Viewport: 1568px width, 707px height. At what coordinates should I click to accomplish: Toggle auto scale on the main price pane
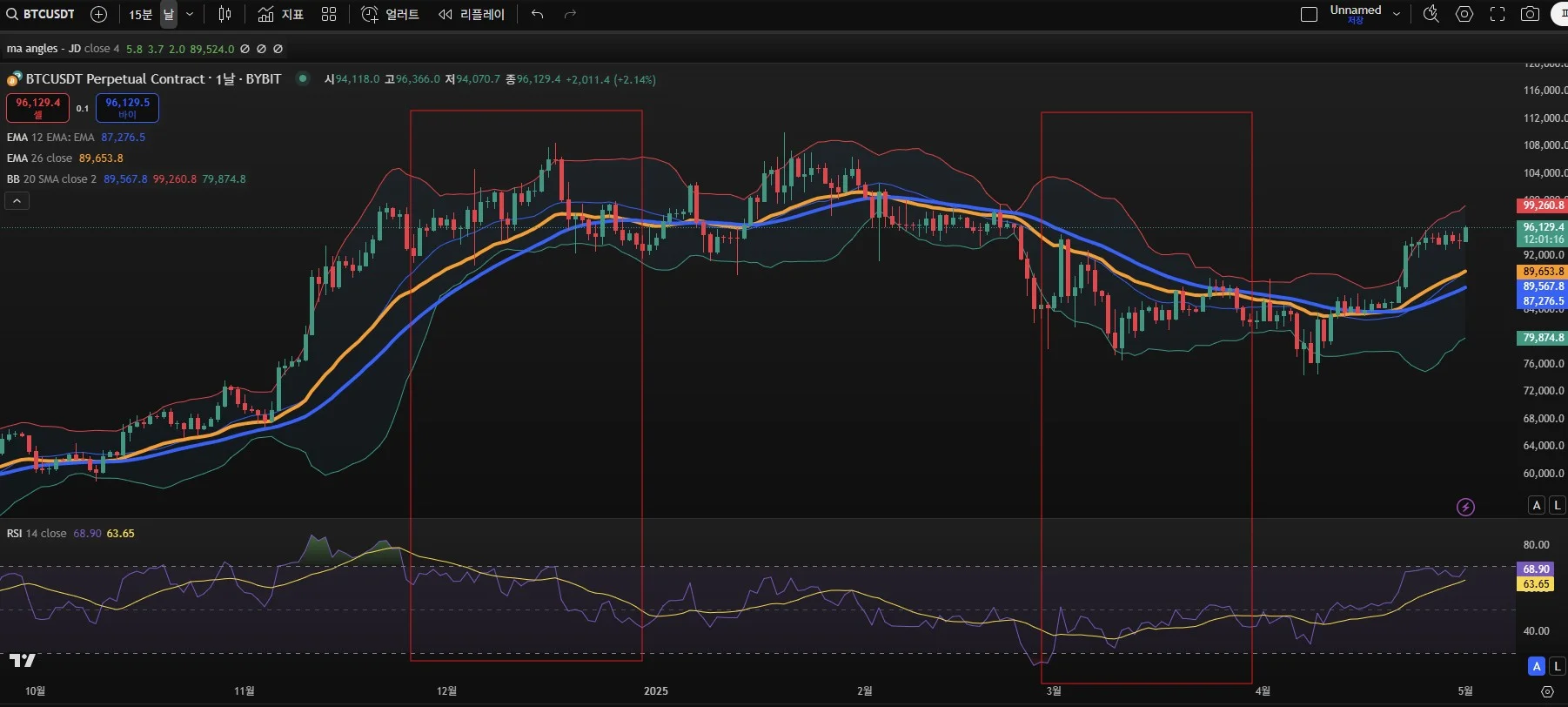click(x=1537, y=505)
